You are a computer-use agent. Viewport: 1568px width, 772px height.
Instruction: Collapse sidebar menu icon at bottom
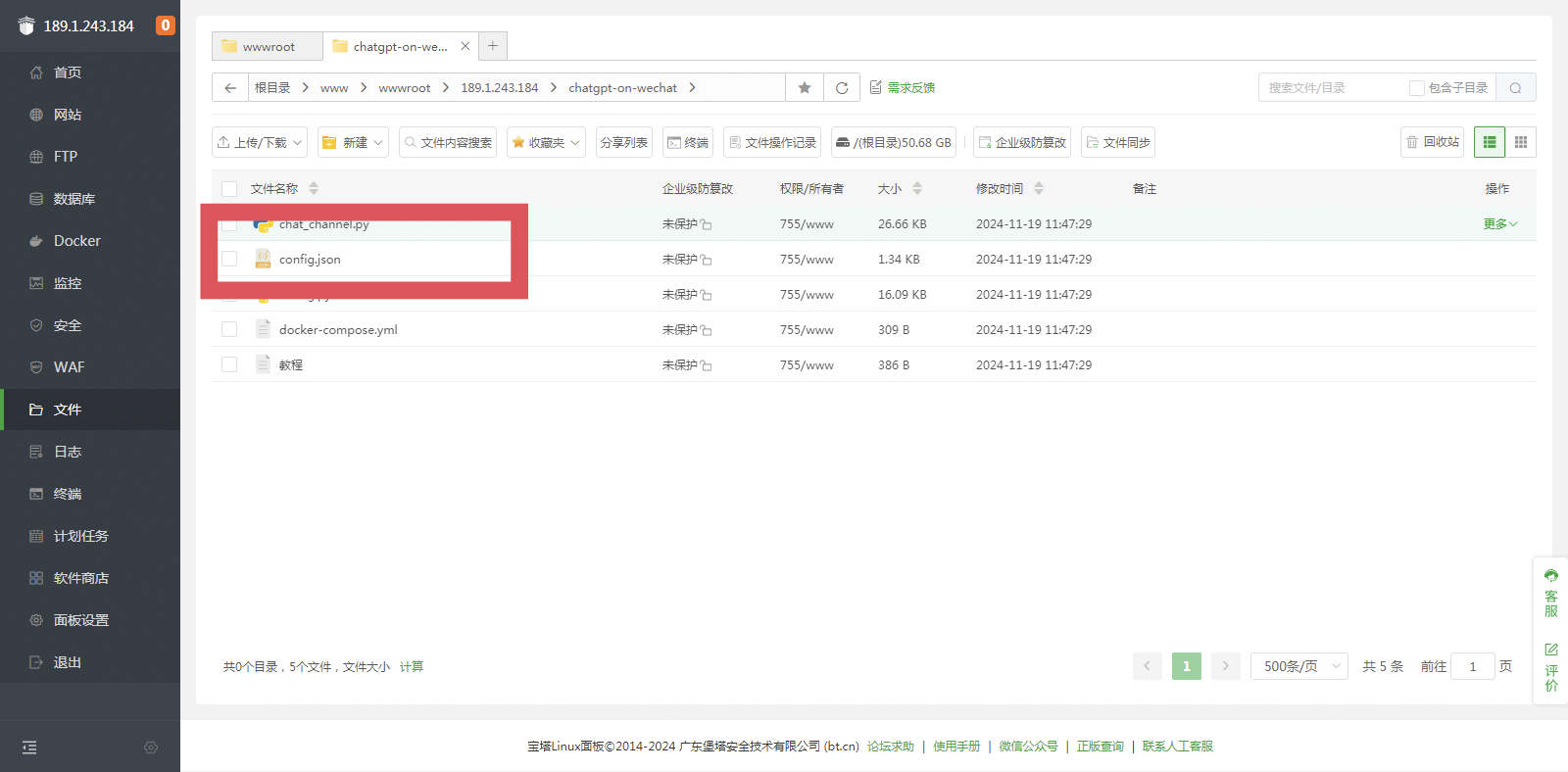[x=29, y=748]
